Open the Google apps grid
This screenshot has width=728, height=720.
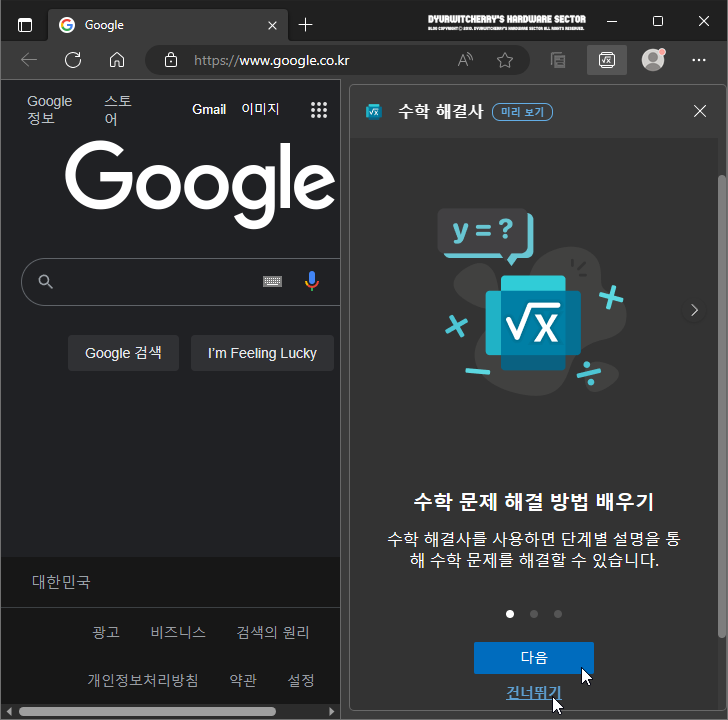coord(319,110)
